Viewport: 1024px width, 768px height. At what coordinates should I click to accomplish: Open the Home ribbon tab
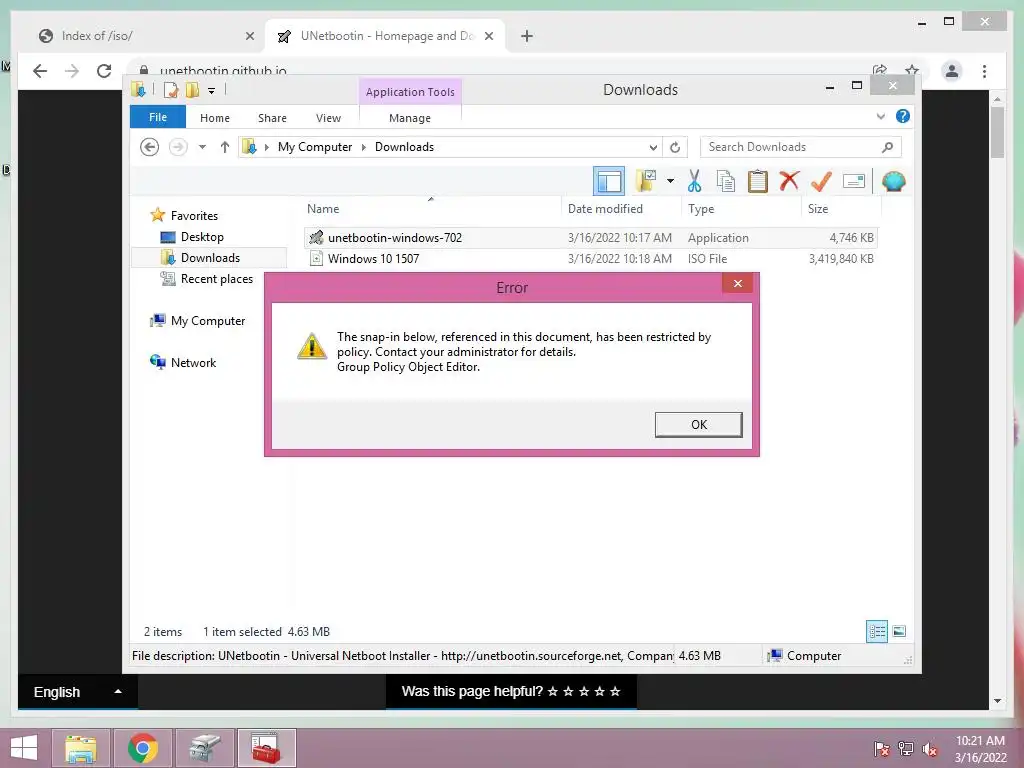pyautogui.click(x=215, y=118)
